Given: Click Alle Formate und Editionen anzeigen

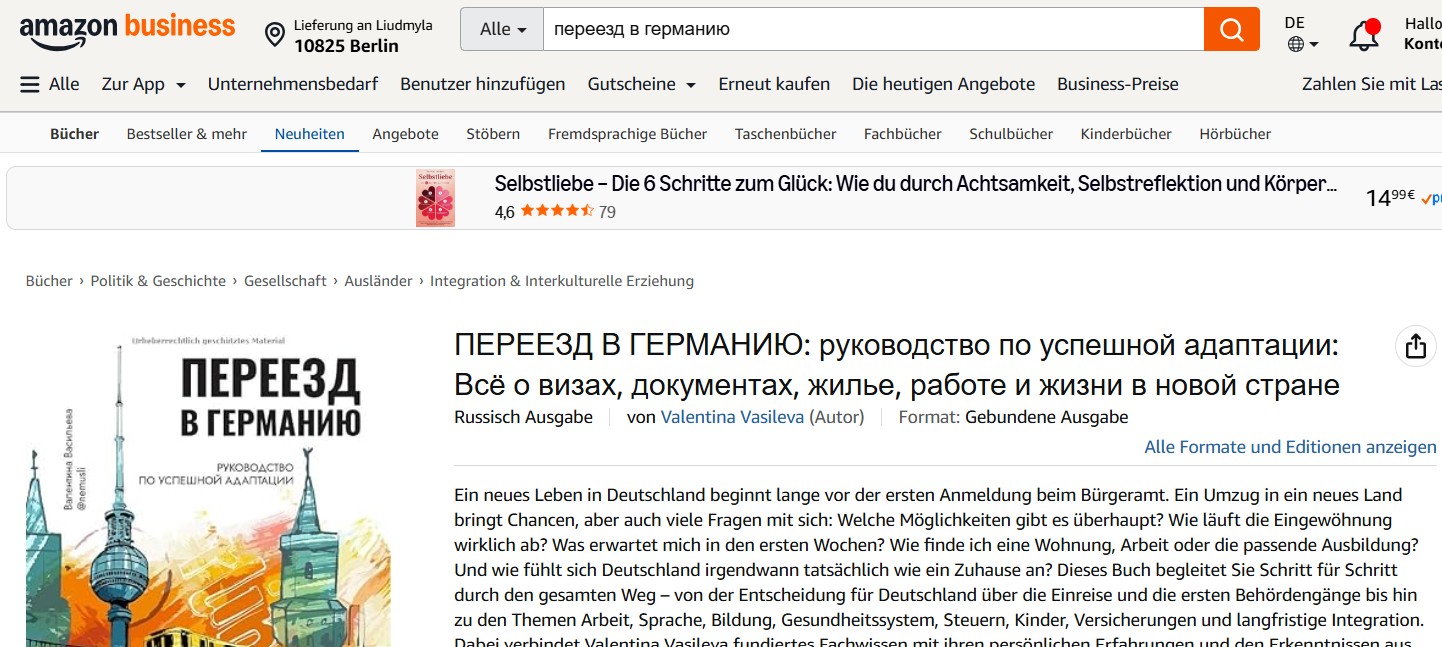Looking at the screenshot, I should 1290,447.
